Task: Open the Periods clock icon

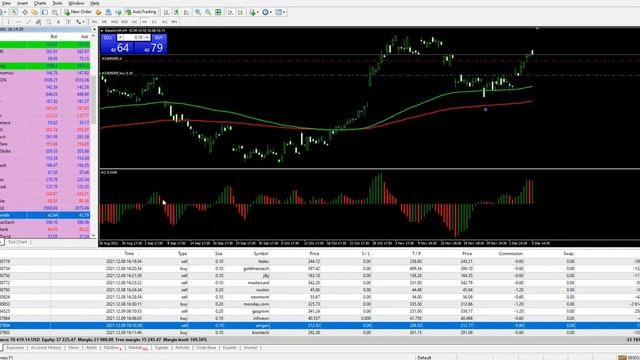Action: pyautogui.click(x=265, y=12)
